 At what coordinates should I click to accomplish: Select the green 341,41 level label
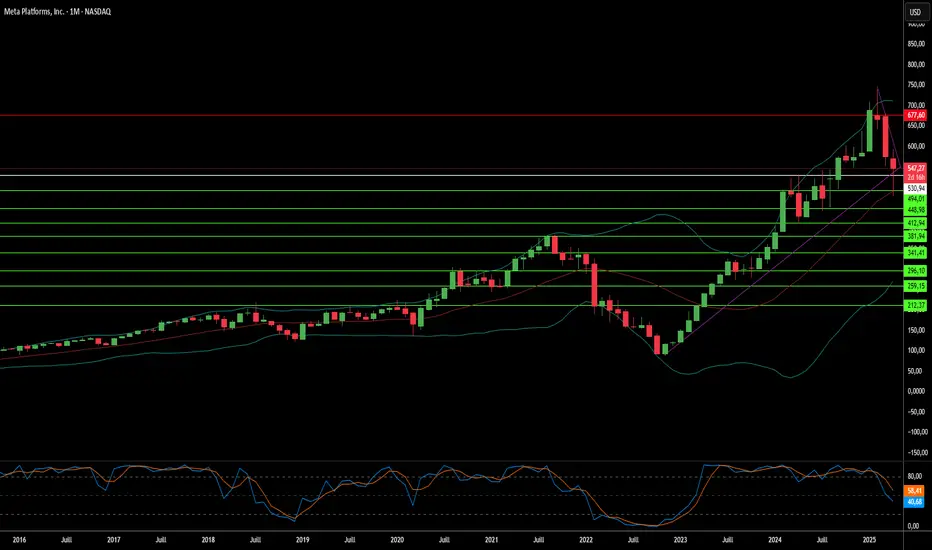coord(915,253)
